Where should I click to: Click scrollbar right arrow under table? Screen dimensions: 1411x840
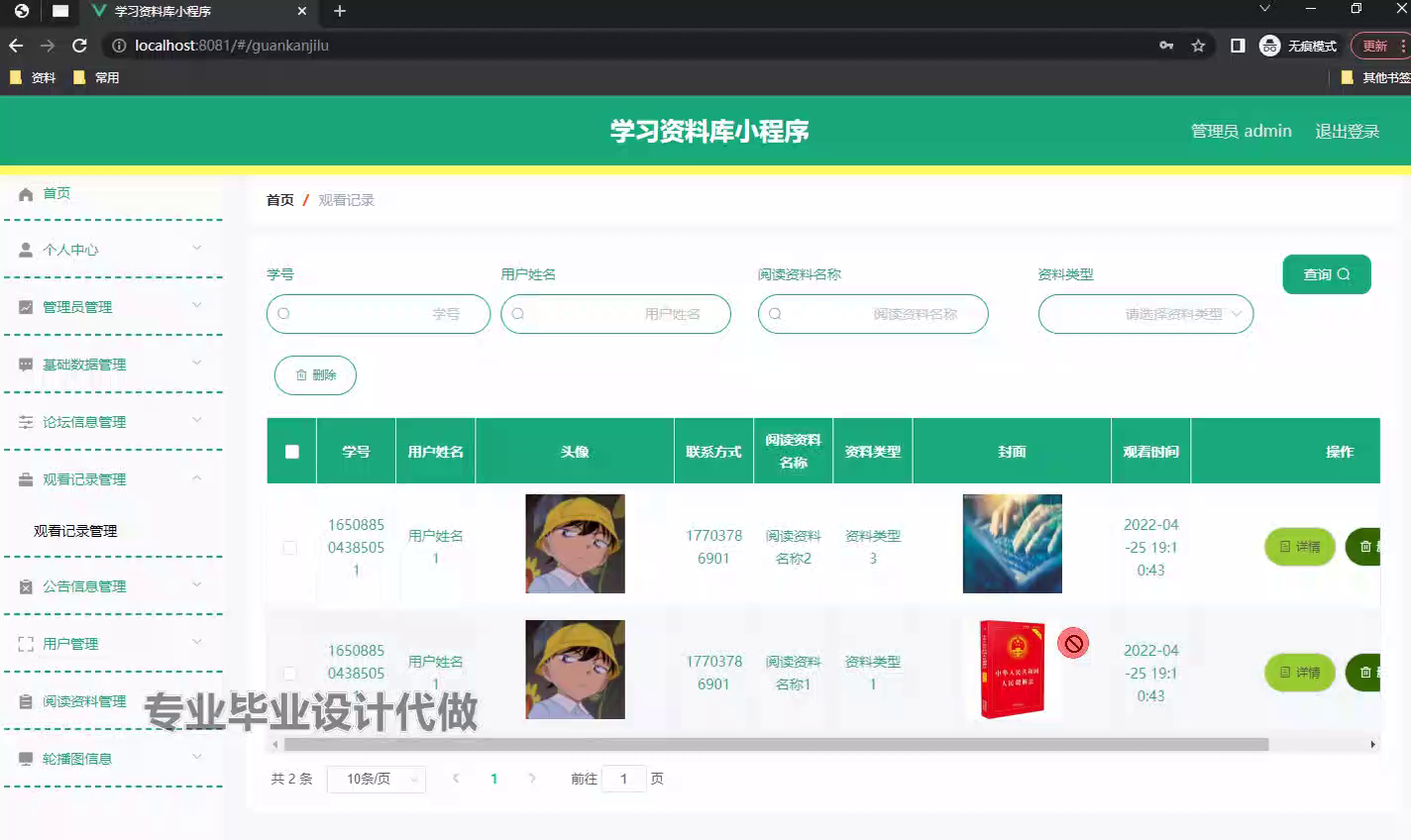[x=1372, y=744]
